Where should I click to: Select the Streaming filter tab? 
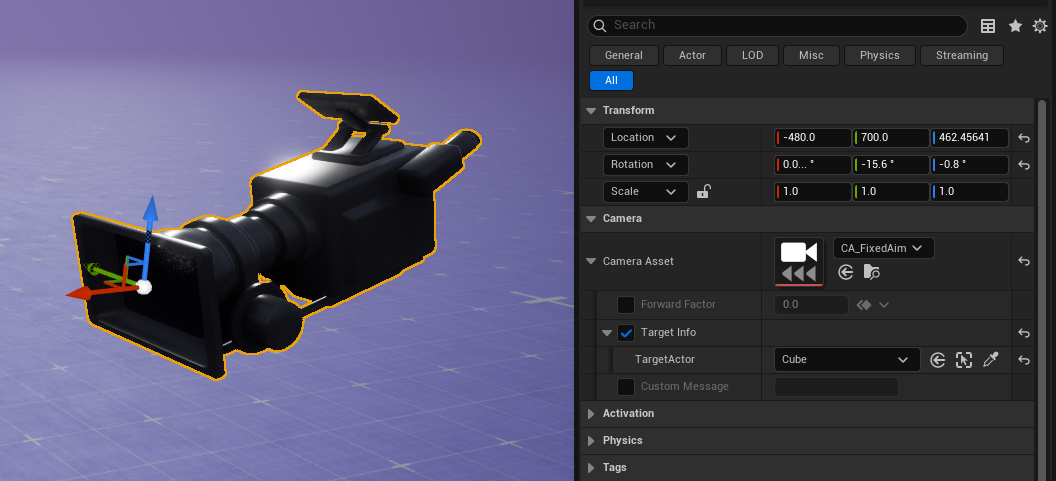pos(962,55)
